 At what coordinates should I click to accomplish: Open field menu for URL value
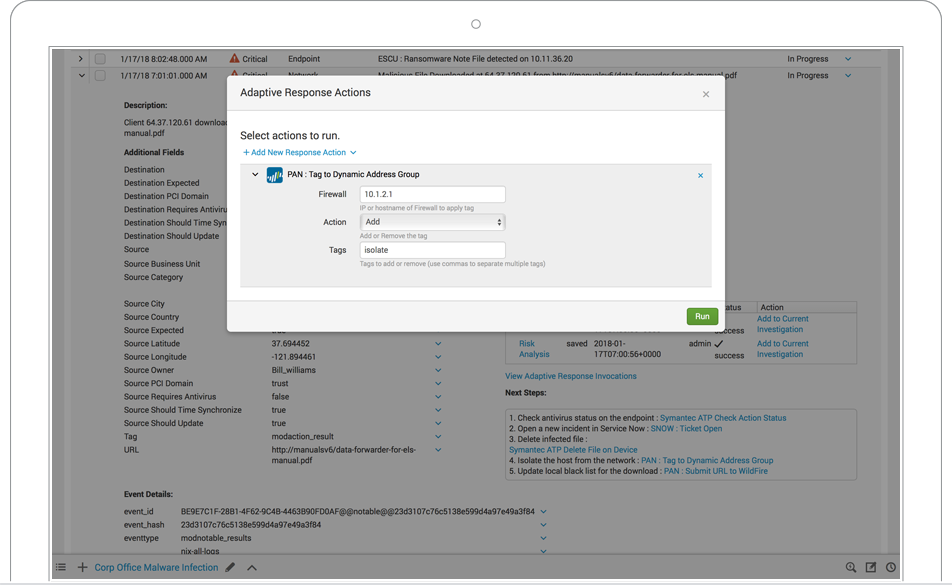pyautogui.click(x=438, y=450)
